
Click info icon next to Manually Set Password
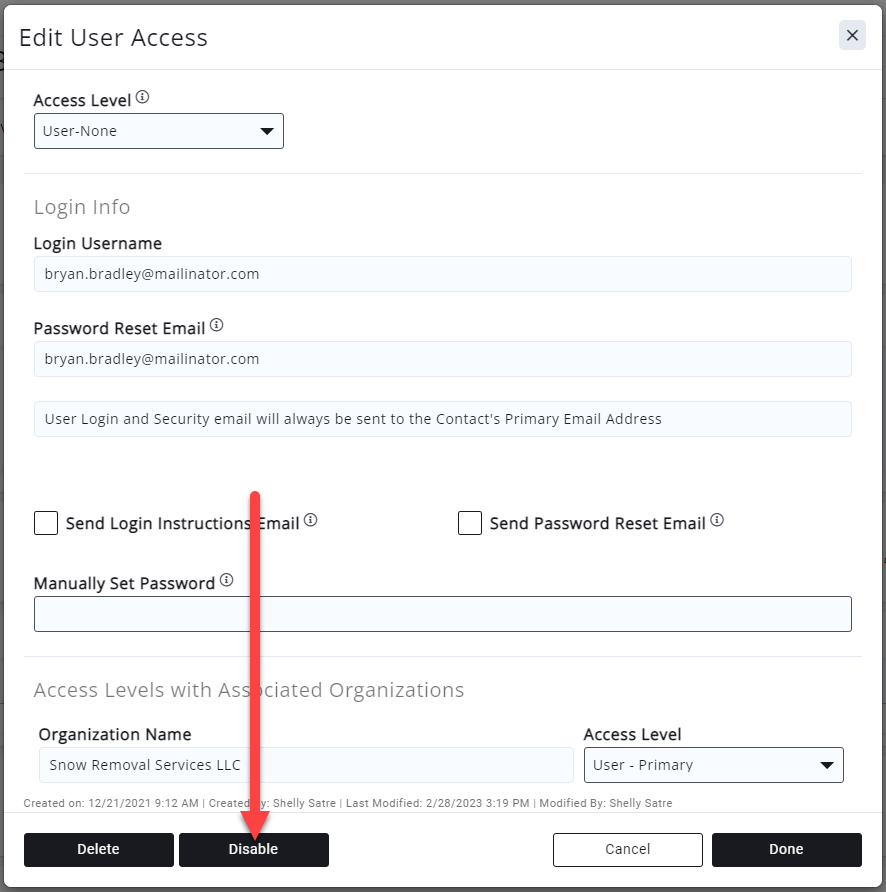tap(227, 580)
